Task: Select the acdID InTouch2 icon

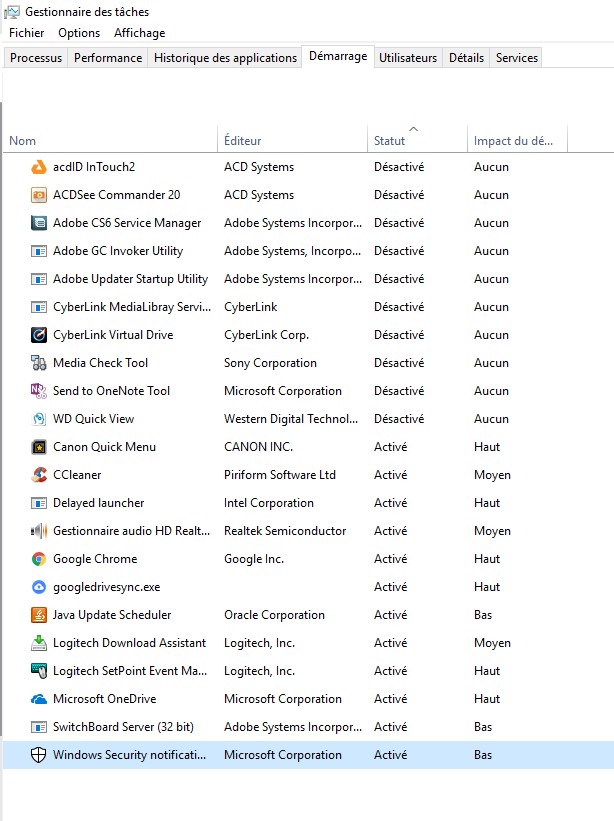Action: coord(39,167)
